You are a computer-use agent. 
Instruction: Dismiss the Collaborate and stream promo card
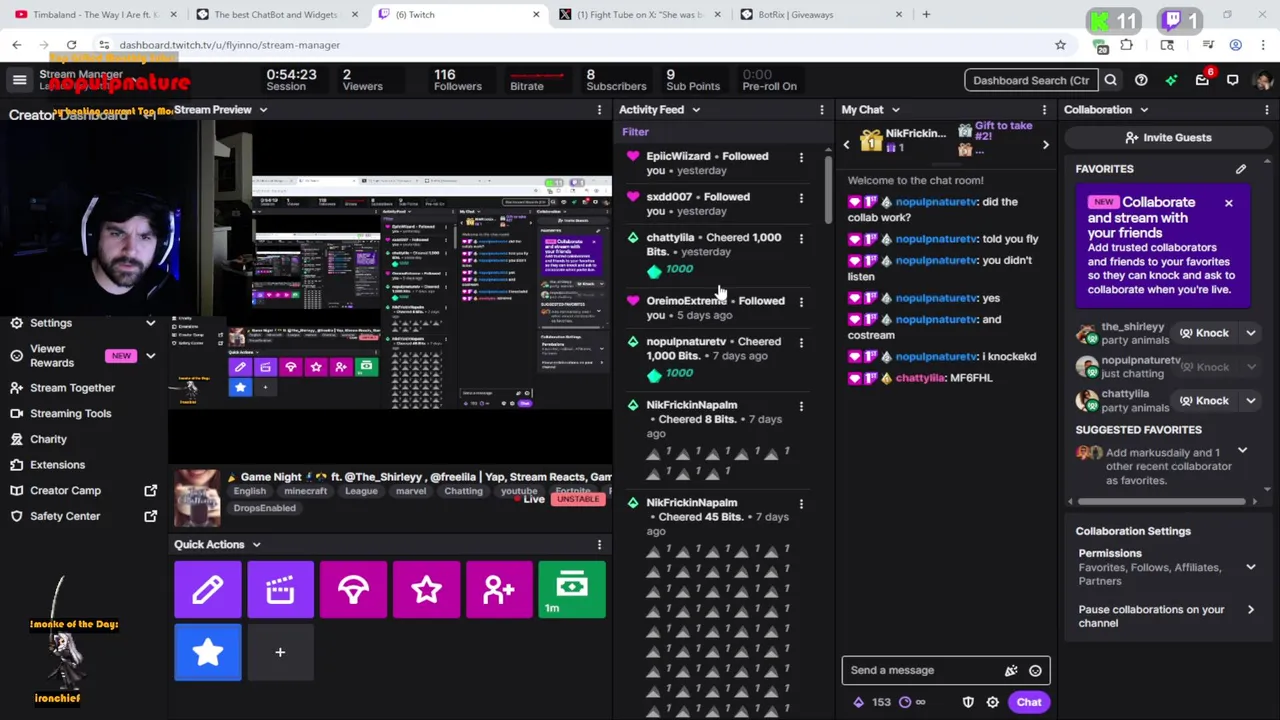(1228, 204)
